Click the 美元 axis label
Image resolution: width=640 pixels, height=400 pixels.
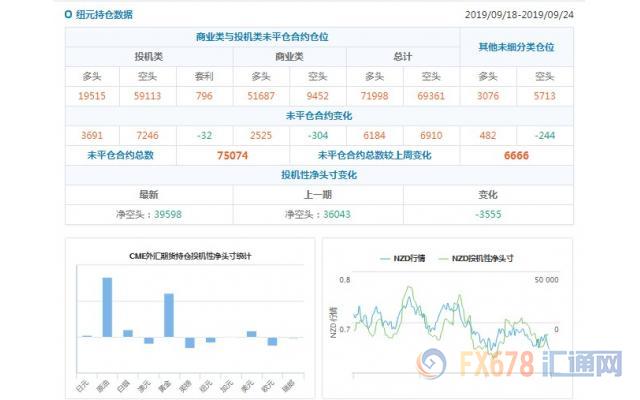click(247, 385)
